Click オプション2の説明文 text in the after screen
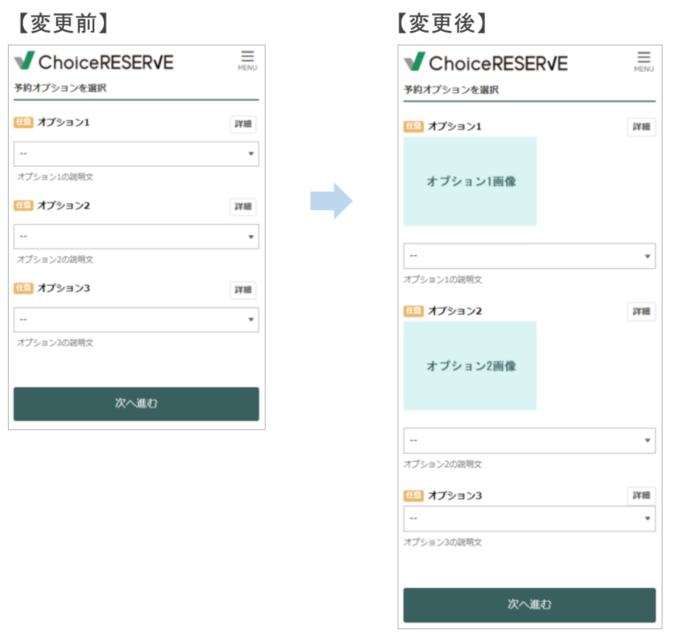 tap(443, 464)
